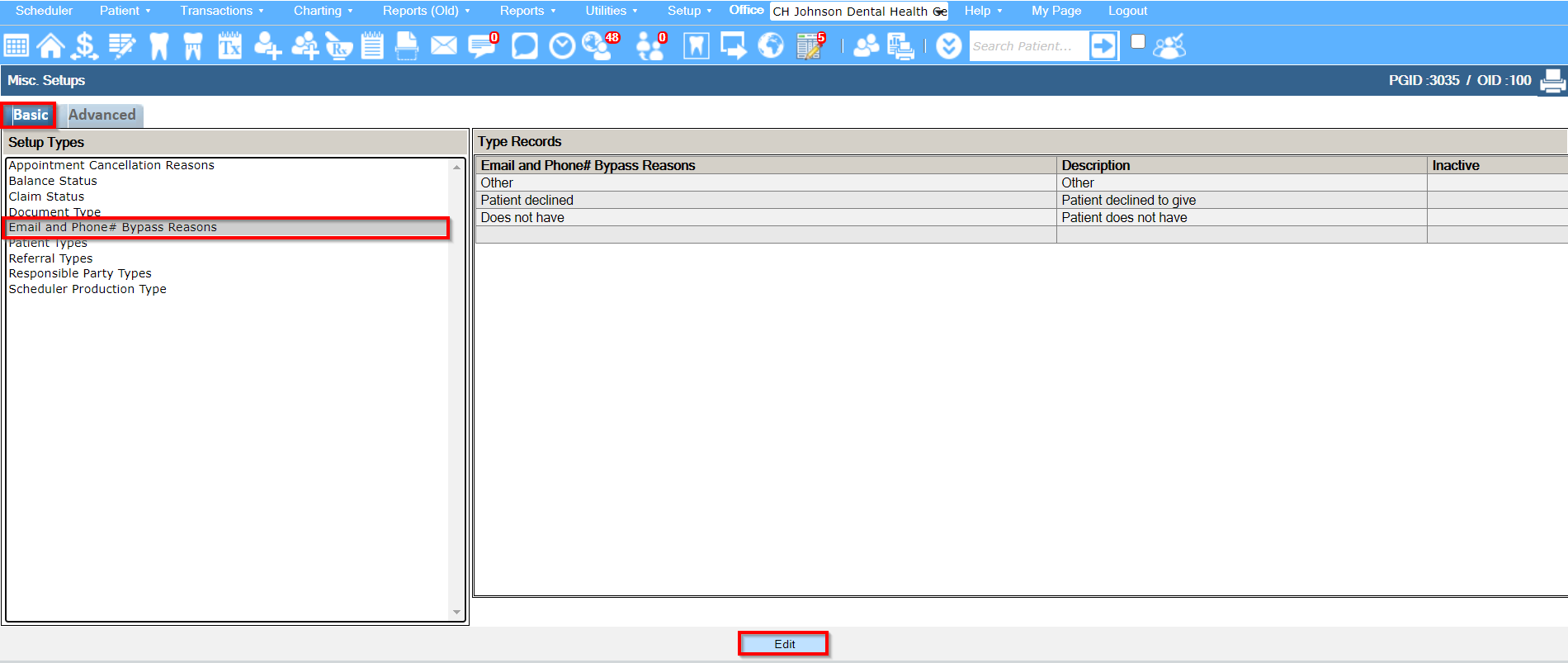
Task: Click the tooth with crown icon
Action: tap(193, 45)
